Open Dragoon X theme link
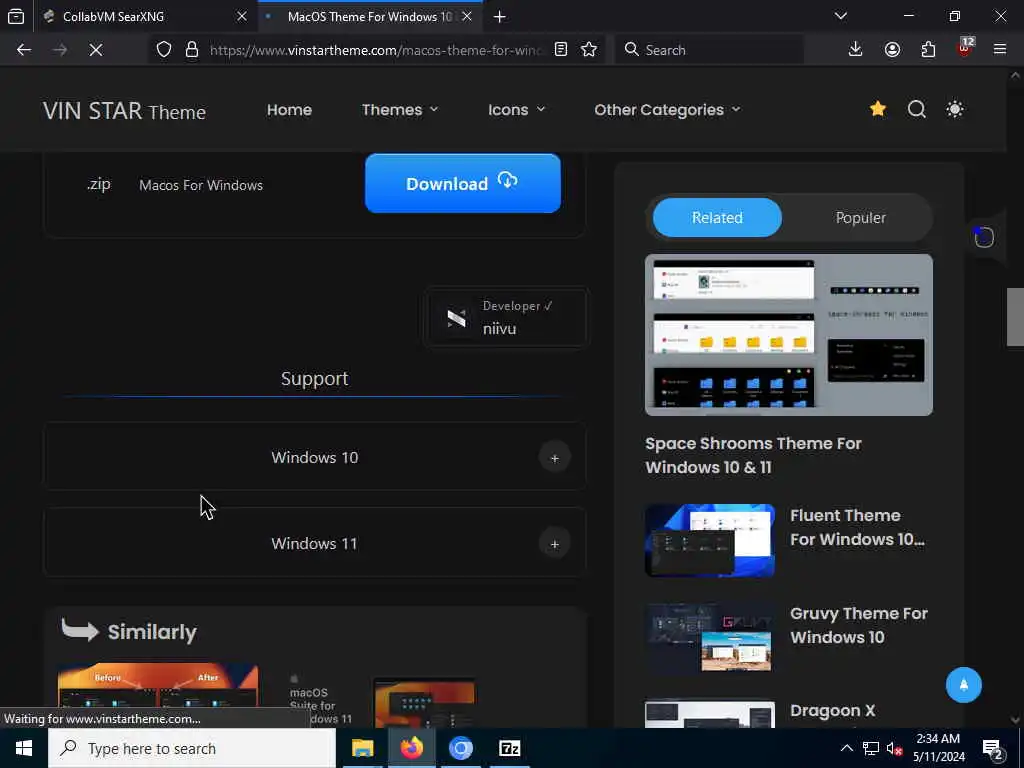 click(833, 711)
